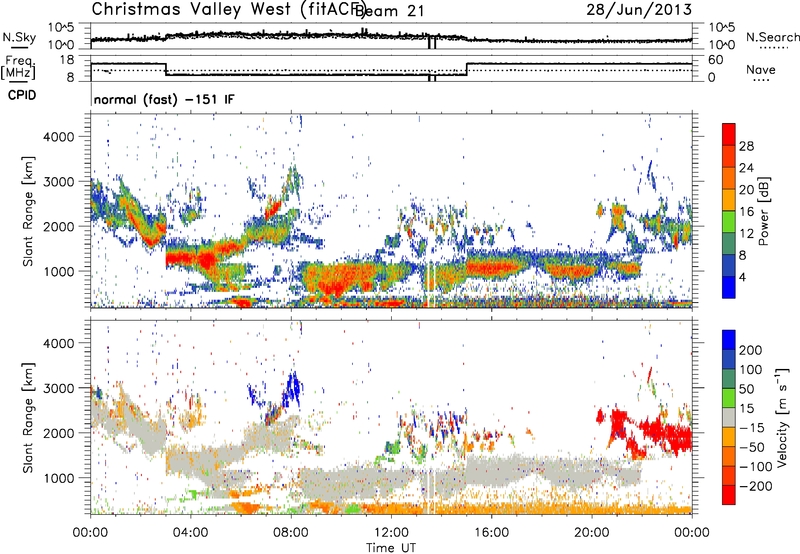Select the 'N.Search' legend label

(773, 37)
